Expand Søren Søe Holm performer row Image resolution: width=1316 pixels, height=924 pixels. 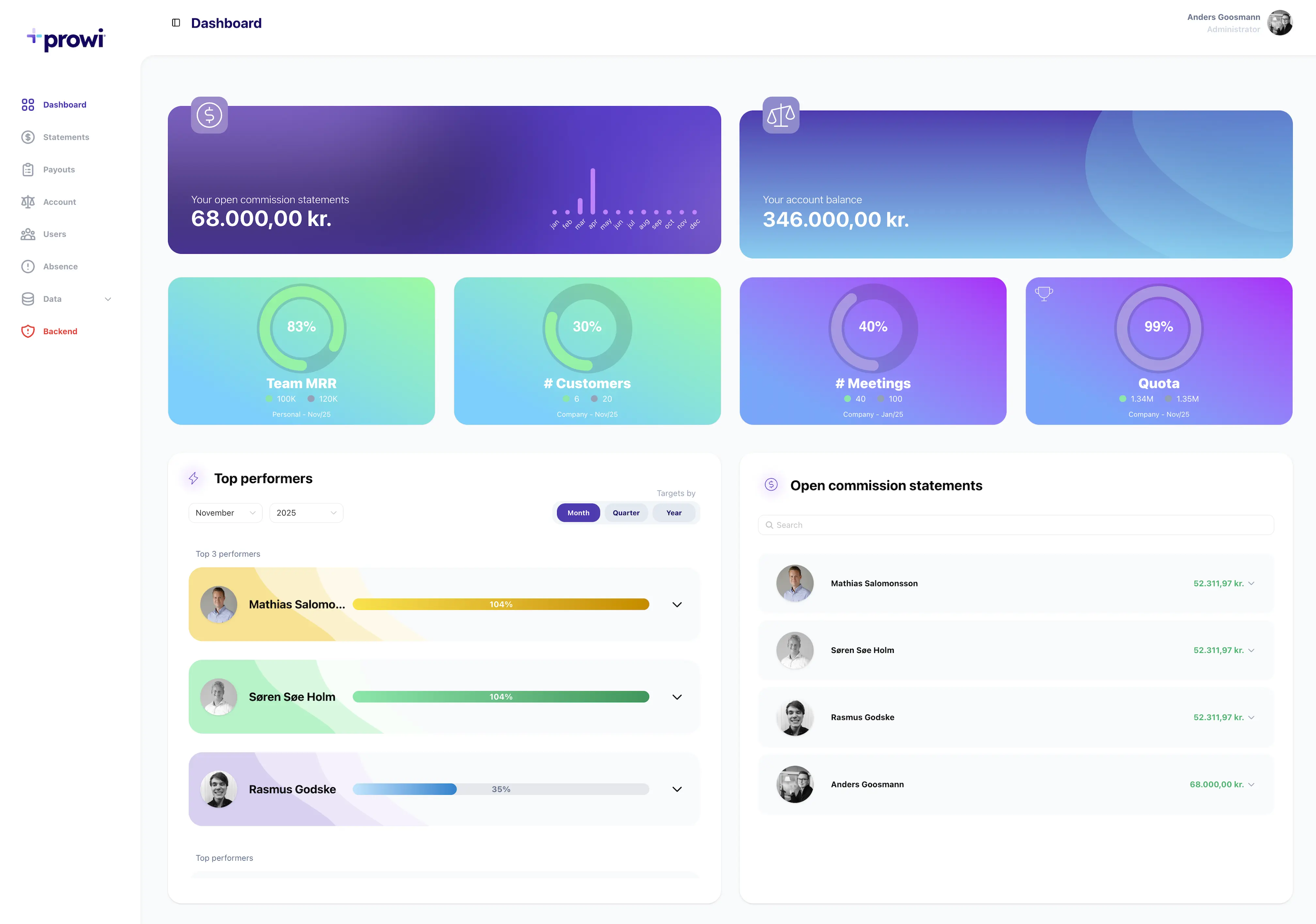pos(677,697)
